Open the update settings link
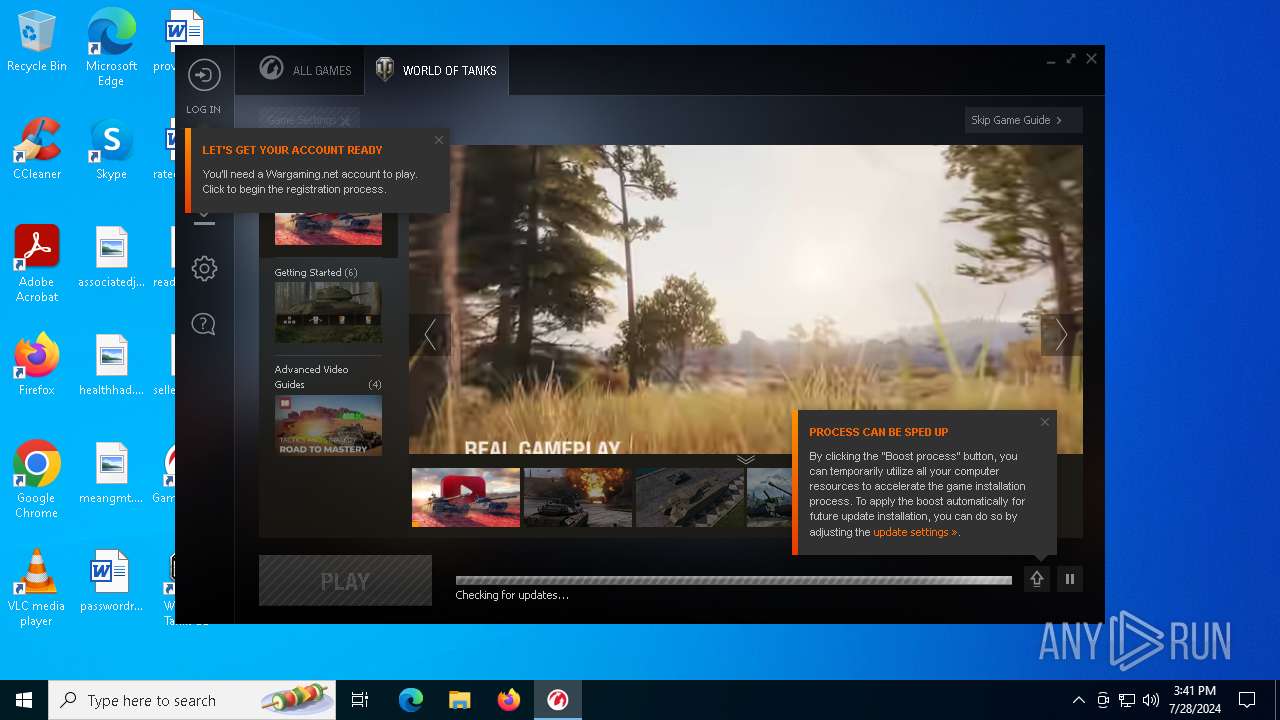The image size is (1280, 720). pyautogui.click(x=915, y=532)
